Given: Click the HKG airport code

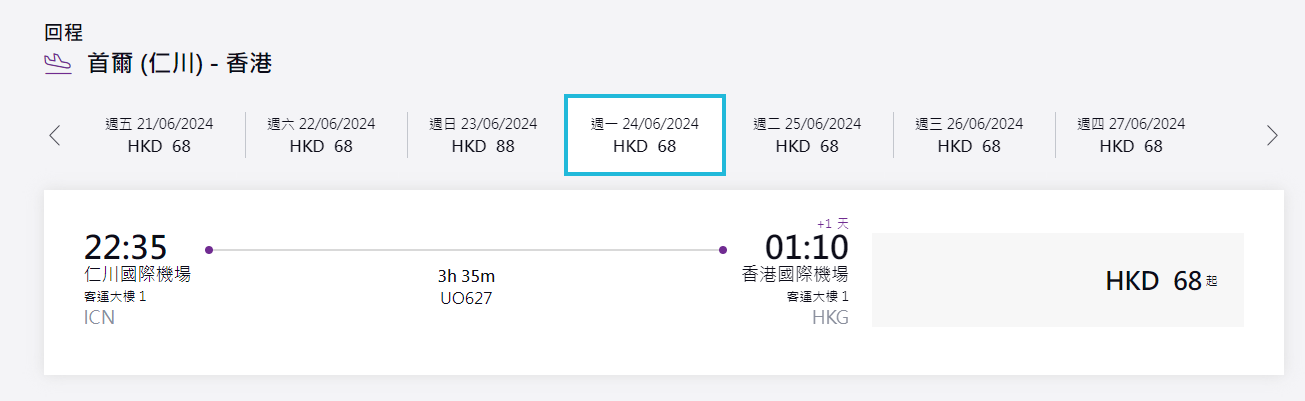Looking at the screenshot, I should [828, 318].
